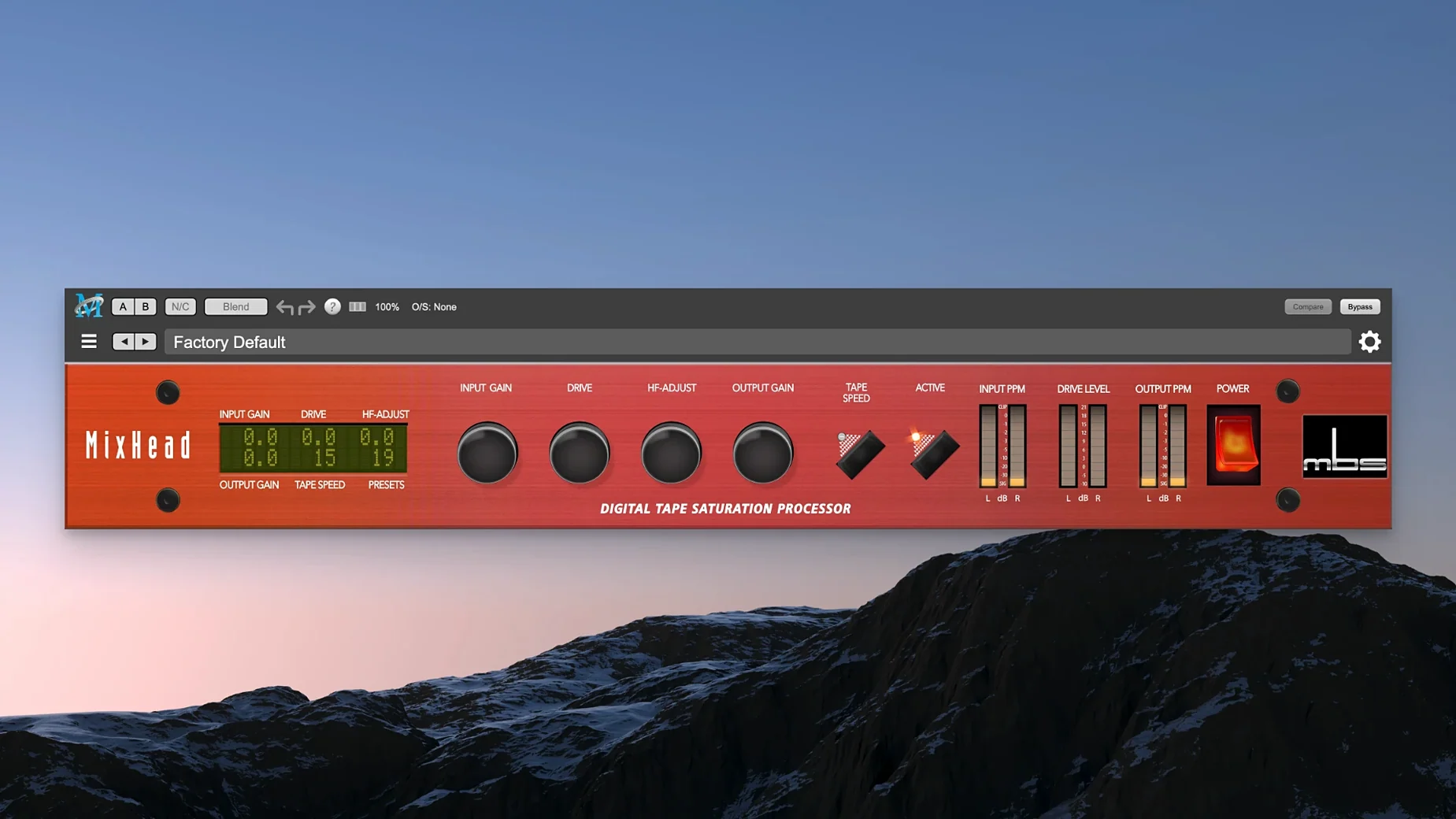Viewport: 1456px width, 819px height.
Task: Click the HF-Adjust knob
Action: 671,453
